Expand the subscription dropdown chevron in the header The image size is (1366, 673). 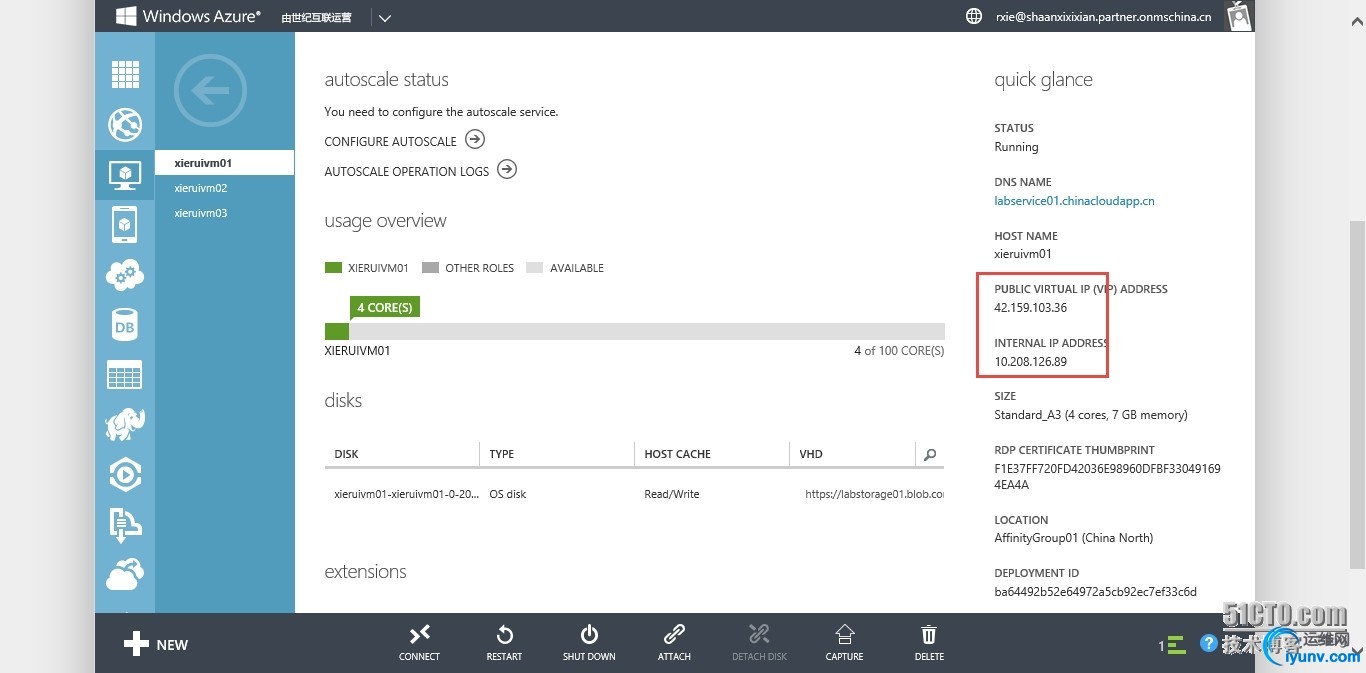[x=385, y=17]
